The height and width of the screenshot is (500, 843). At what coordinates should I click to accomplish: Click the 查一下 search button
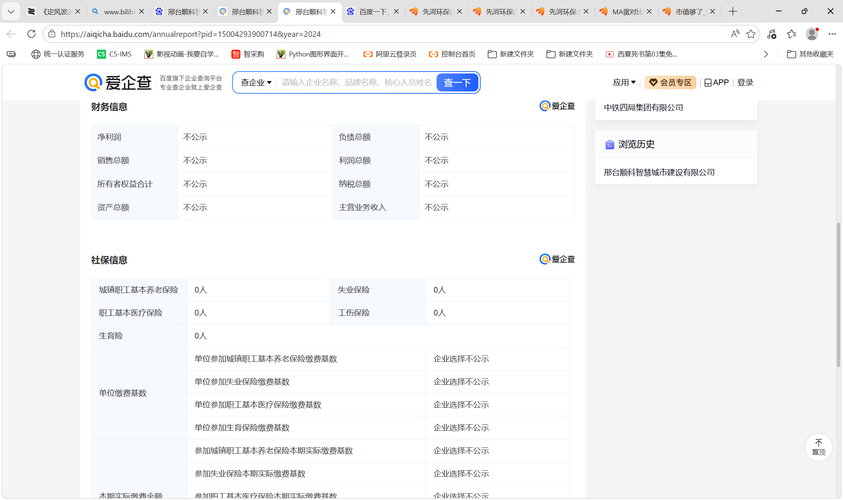click(x=457, y=82)
